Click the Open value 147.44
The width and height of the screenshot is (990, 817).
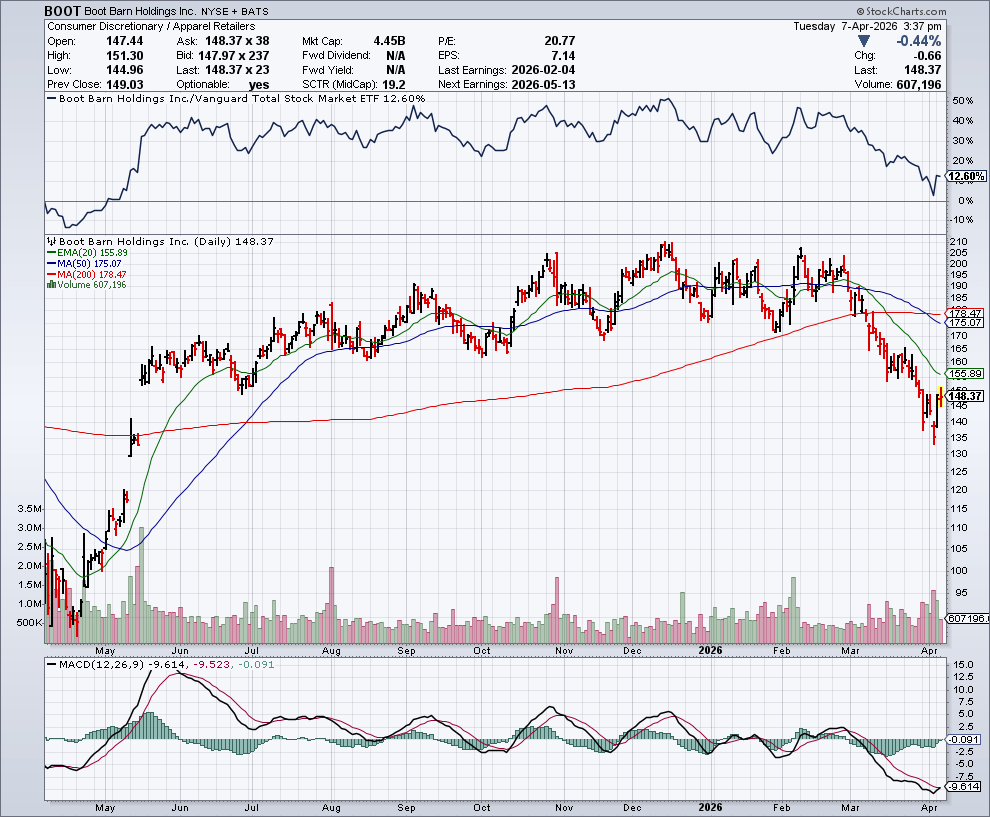click(124, 41)
